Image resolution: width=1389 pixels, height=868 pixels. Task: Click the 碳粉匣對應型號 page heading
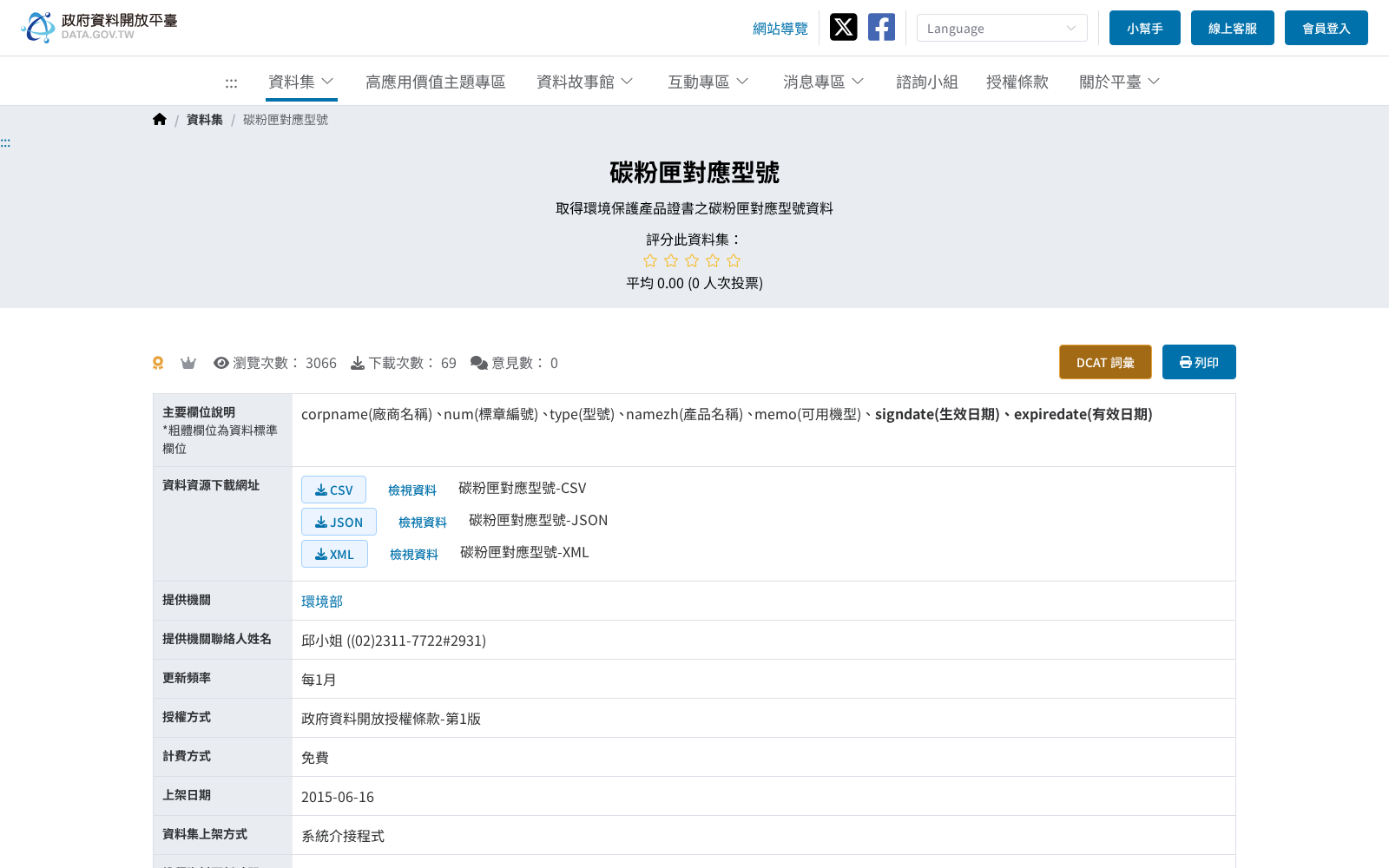pyautogui.click(x=694, y=173)
